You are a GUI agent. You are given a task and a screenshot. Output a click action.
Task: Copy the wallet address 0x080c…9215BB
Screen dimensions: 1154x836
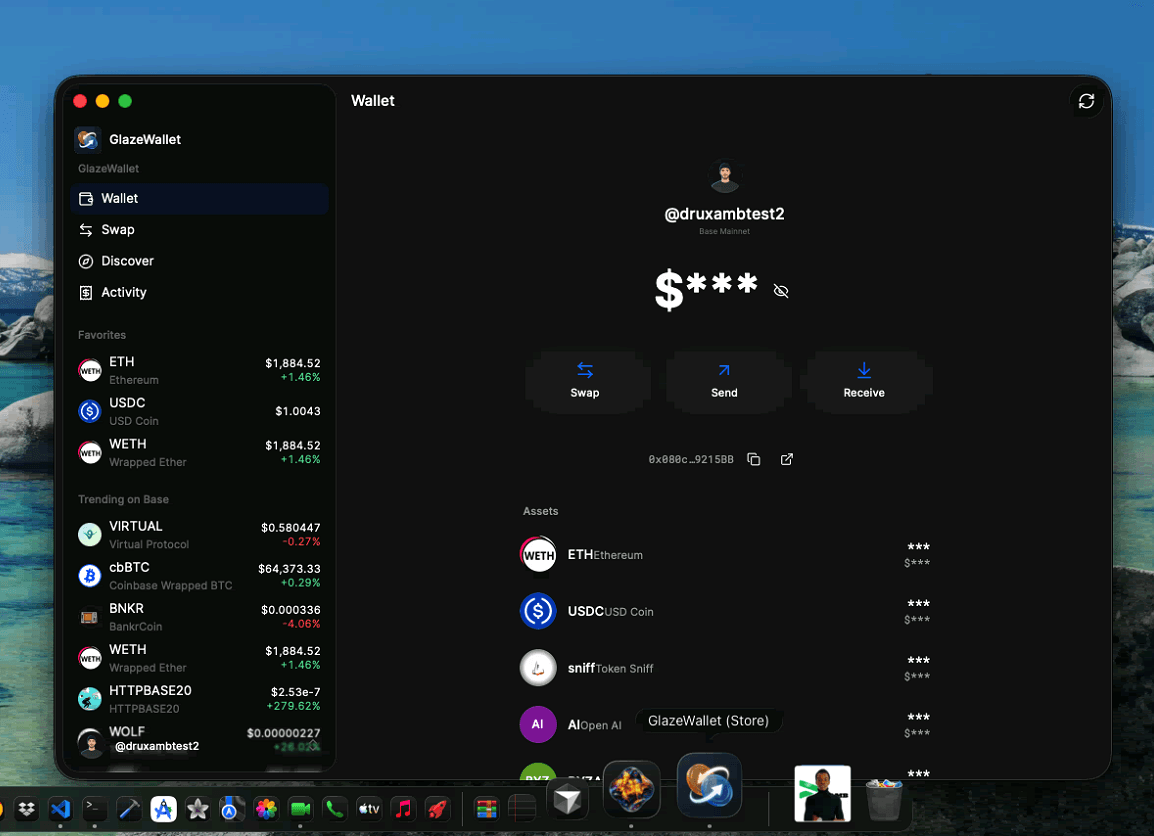(754, 459)
